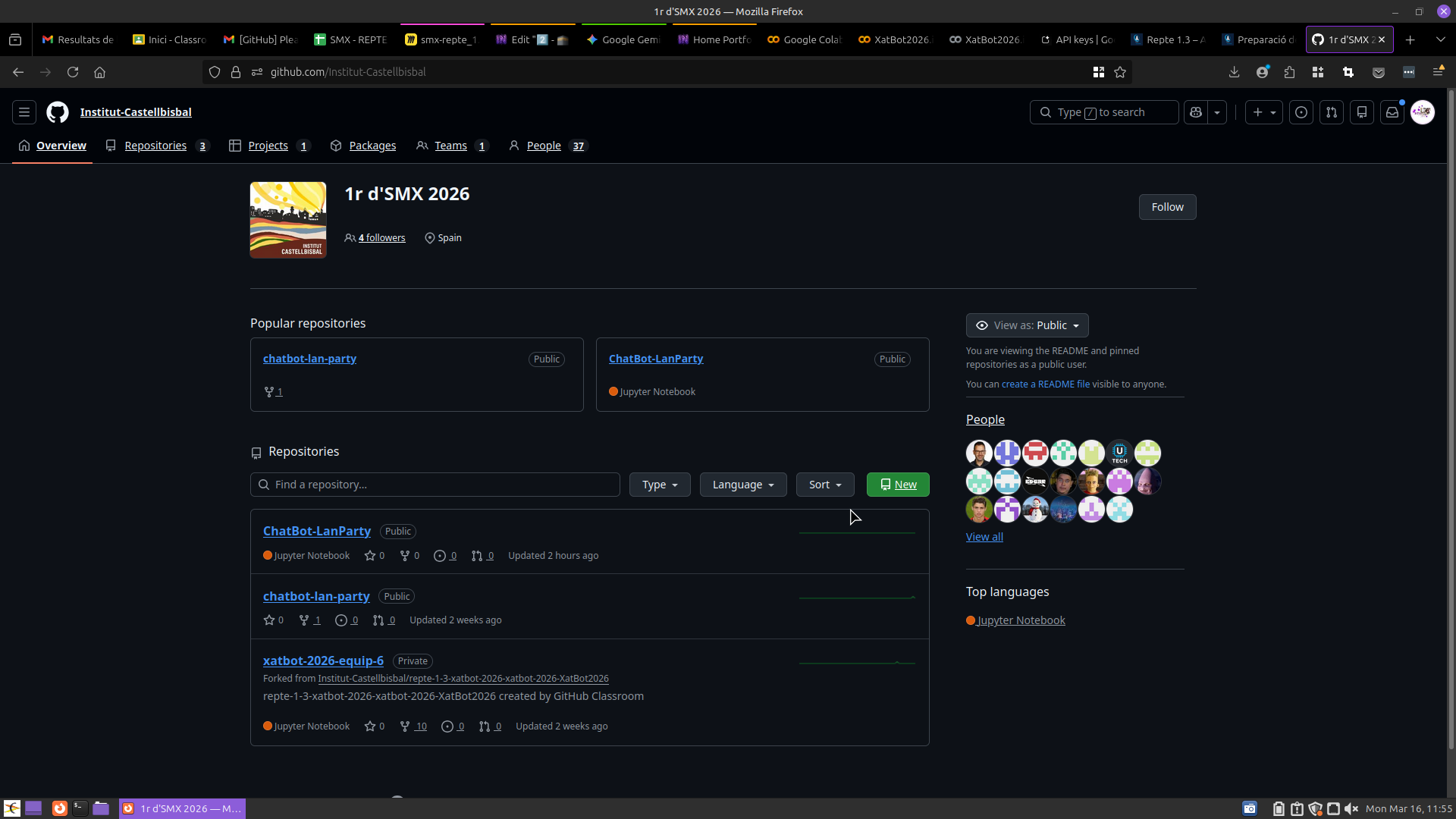The image size is (1456, 819).
Task: Open your user avatar menu
Action: 1423,112
